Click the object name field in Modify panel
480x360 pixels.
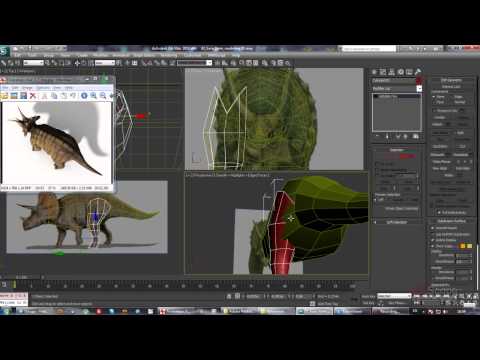(393, 80)
